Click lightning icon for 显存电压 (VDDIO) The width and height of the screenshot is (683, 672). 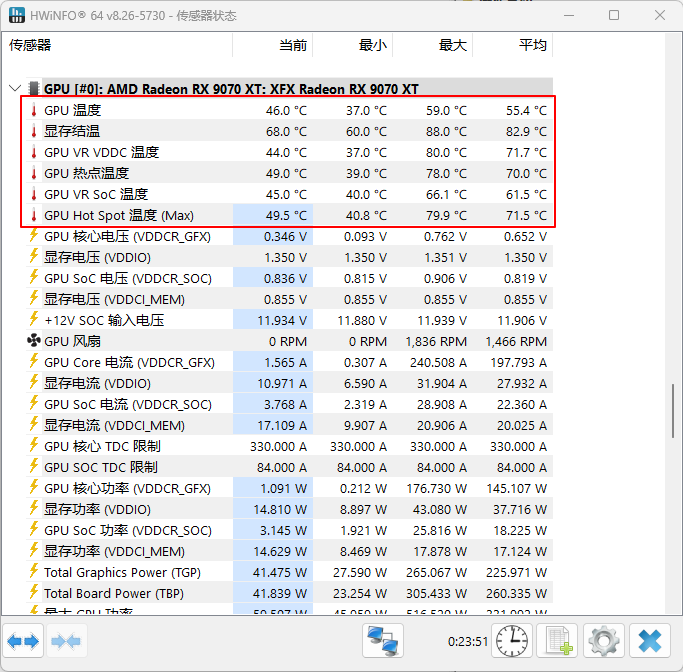[34, 257]
